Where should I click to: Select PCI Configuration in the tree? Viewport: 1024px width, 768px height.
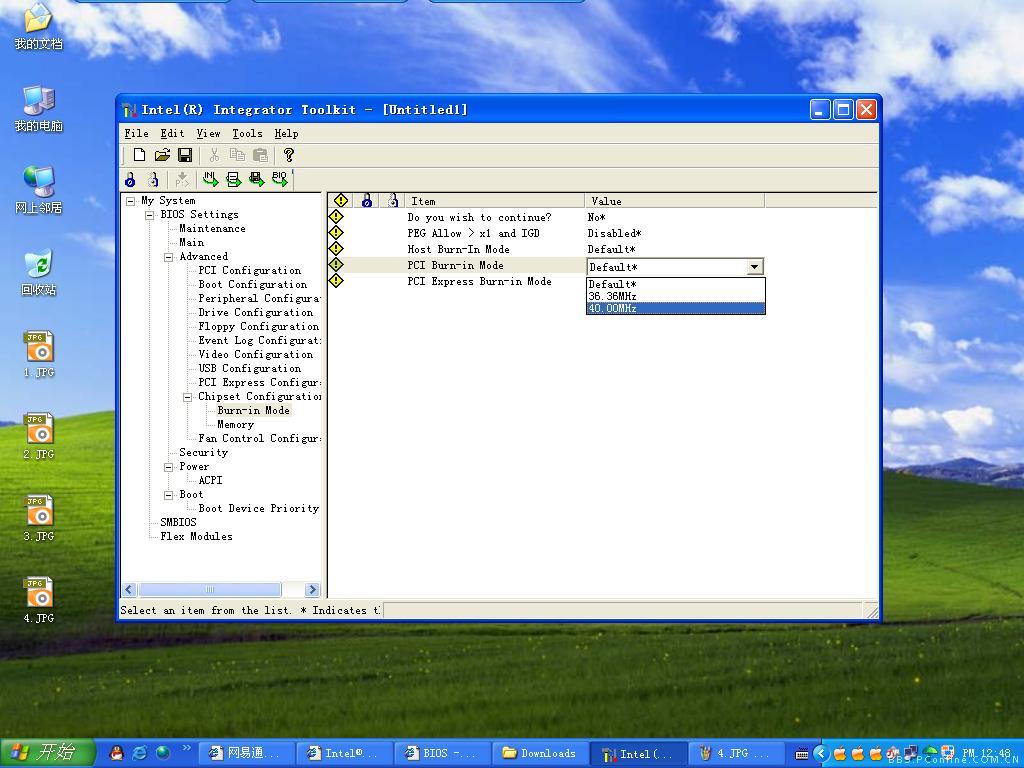point(249,270)
